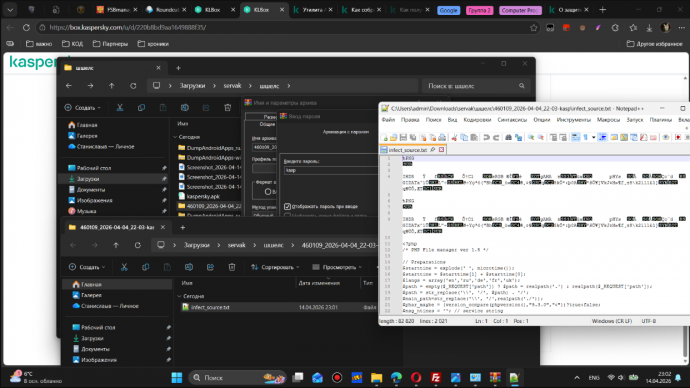Click the Up arrow in the 460109 Explorer window
Image resolution: width=690 pixels, height=388 pixels.
pyautogui.click(x=116, y=245)
